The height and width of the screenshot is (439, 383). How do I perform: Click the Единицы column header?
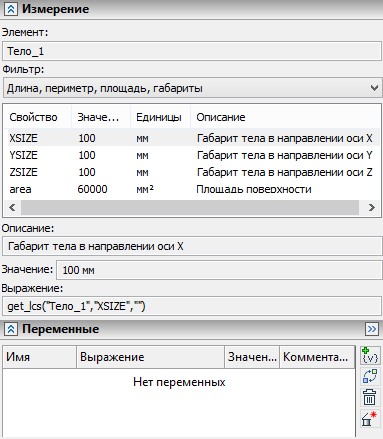point(160,117)
